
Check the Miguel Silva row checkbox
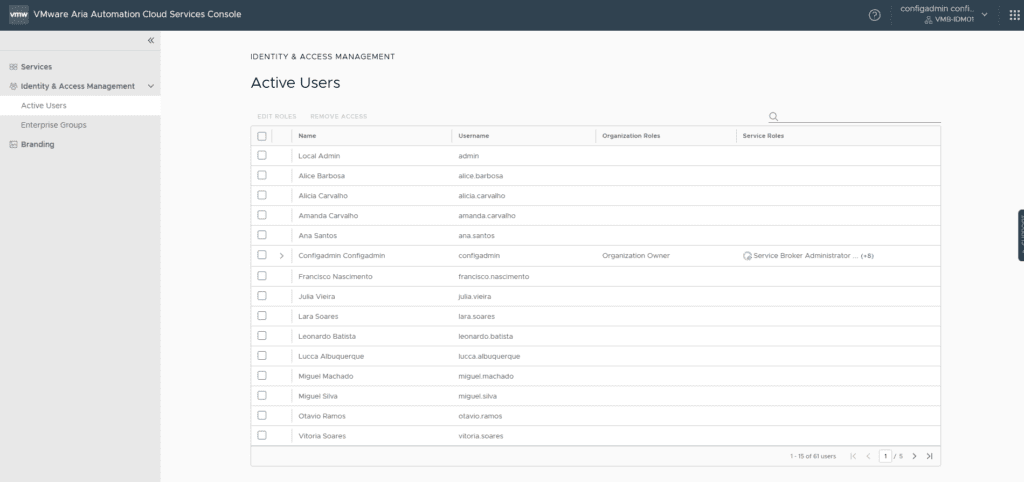(262, 396)
